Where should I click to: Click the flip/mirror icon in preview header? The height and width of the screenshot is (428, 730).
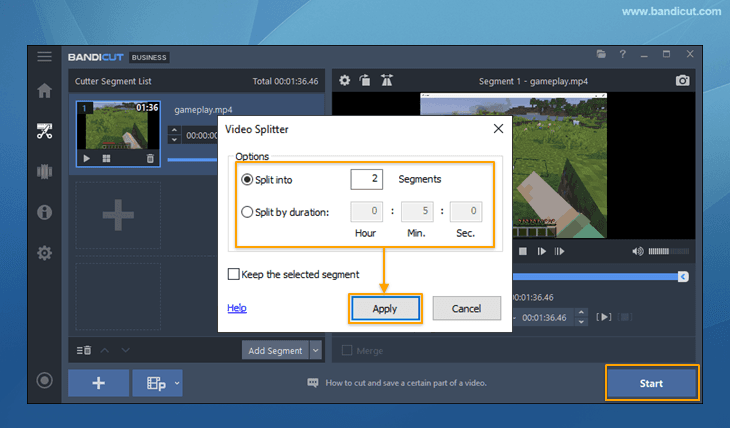coord(387,80)
